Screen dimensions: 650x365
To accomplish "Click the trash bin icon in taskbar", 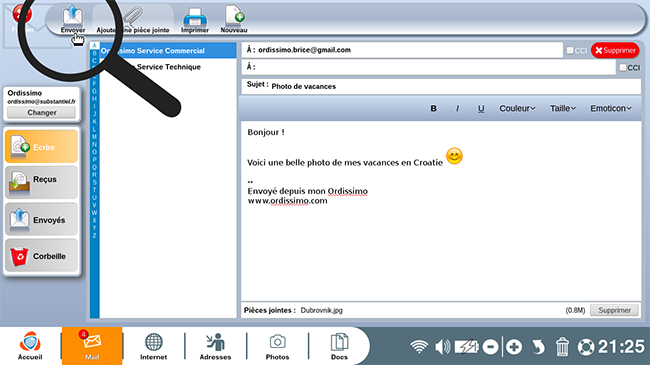I will tap(562, 347).
